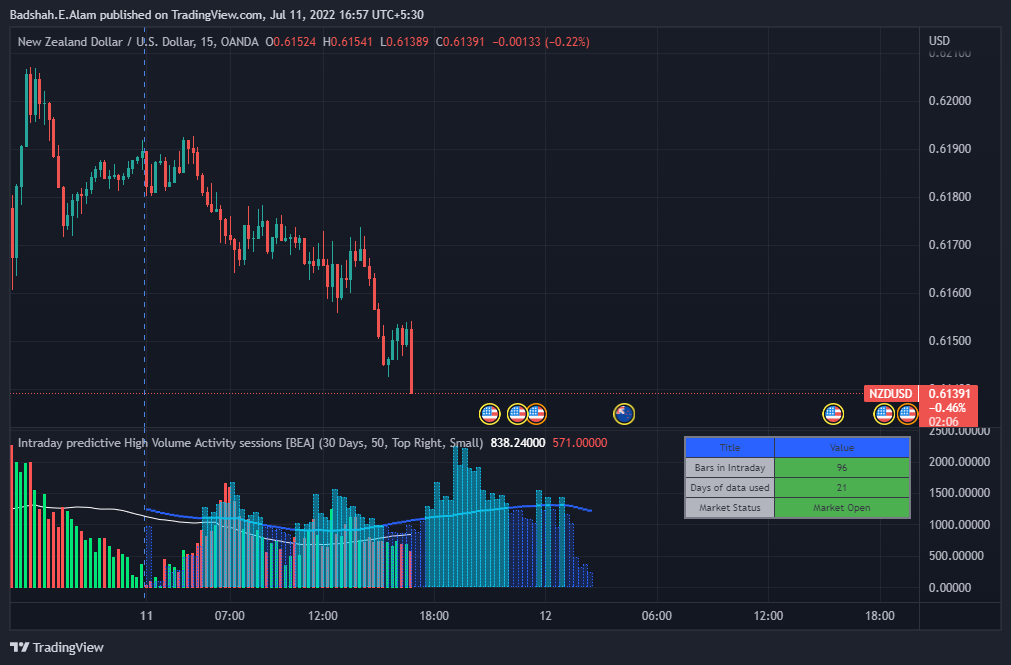Click the 1500.00000 indicator axis label
1011x665 pixels.
pyautogui.click(x=959, y=493)
